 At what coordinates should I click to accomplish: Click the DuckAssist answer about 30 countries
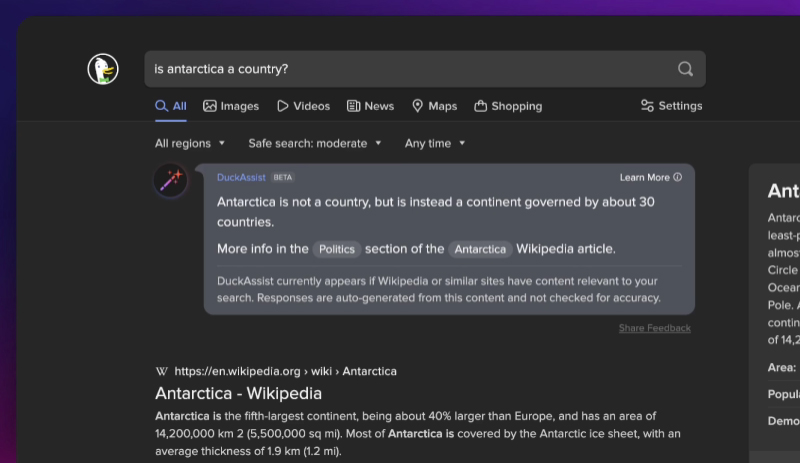436,212
